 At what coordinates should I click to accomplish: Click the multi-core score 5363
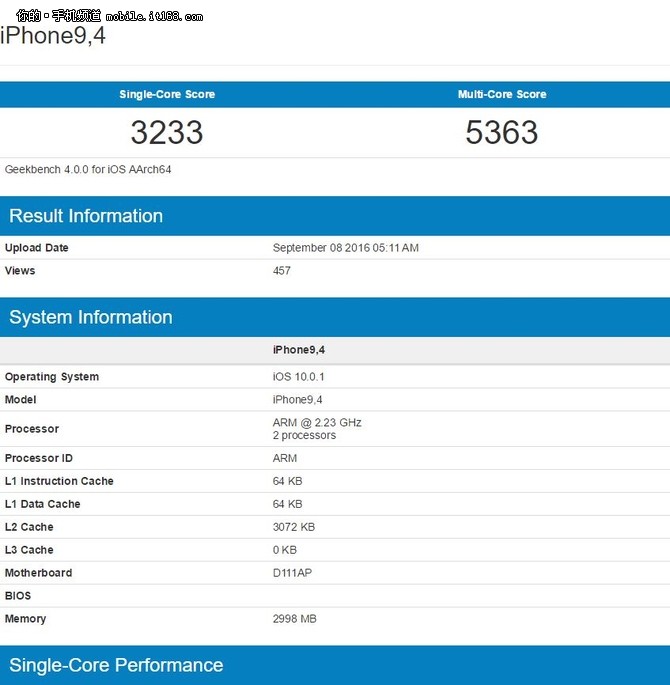coord(502,132)
